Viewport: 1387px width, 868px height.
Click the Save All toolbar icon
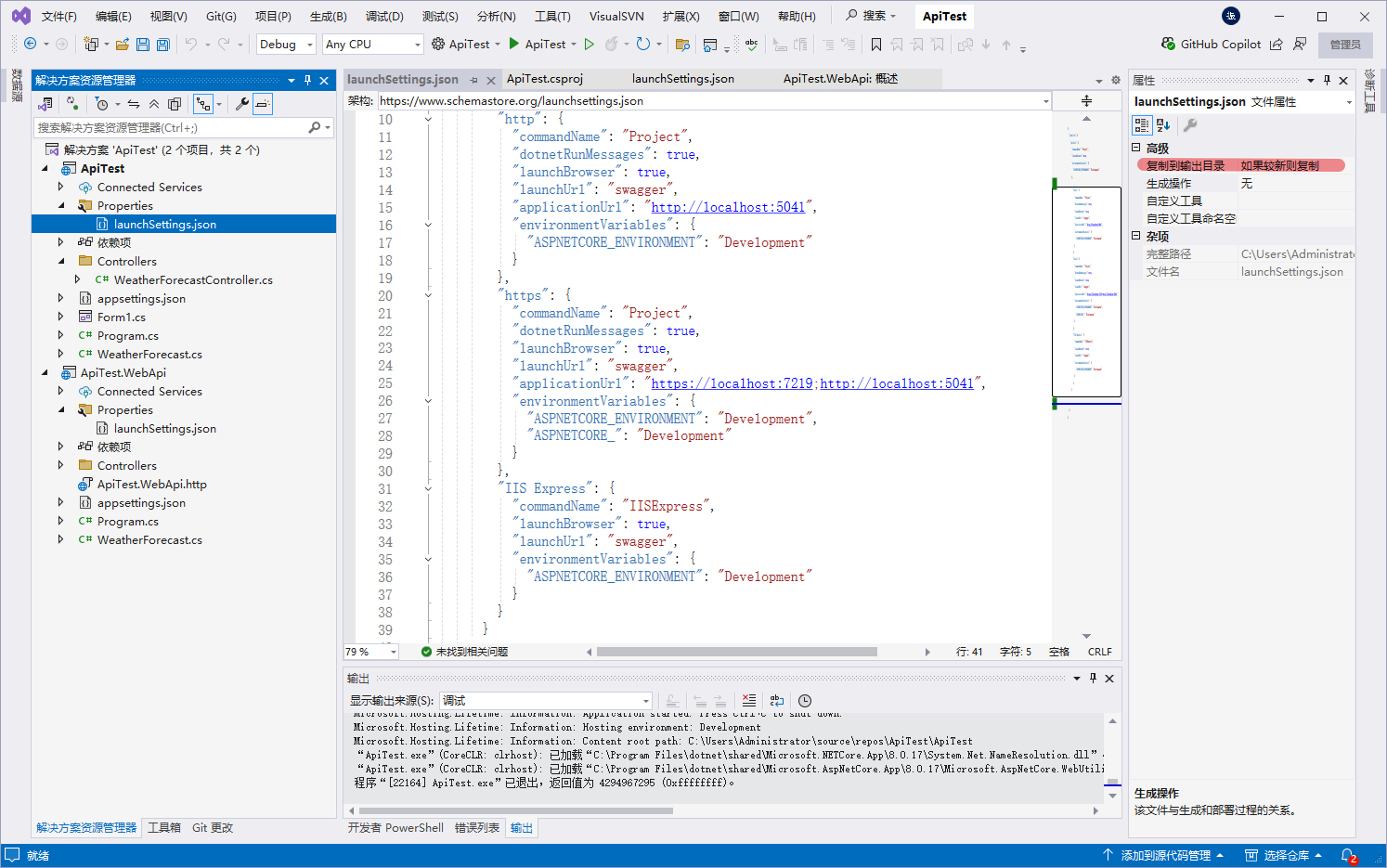coord(163,45)
